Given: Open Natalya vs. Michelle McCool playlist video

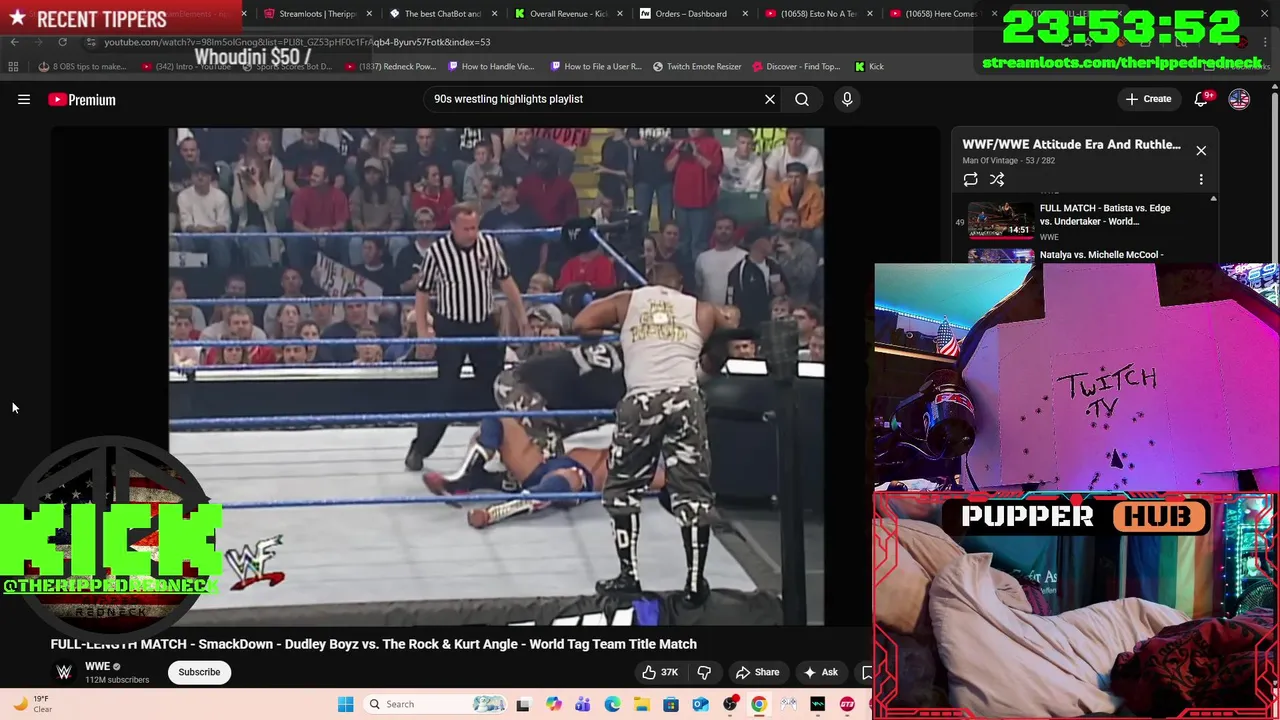Looking at the screenshot, I should pos(1100,255).
